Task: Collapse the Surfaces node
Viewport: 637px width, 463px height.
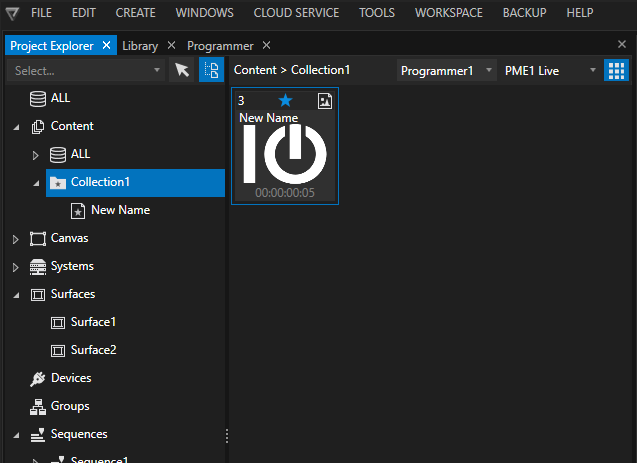Action: [x=16, y=295]
